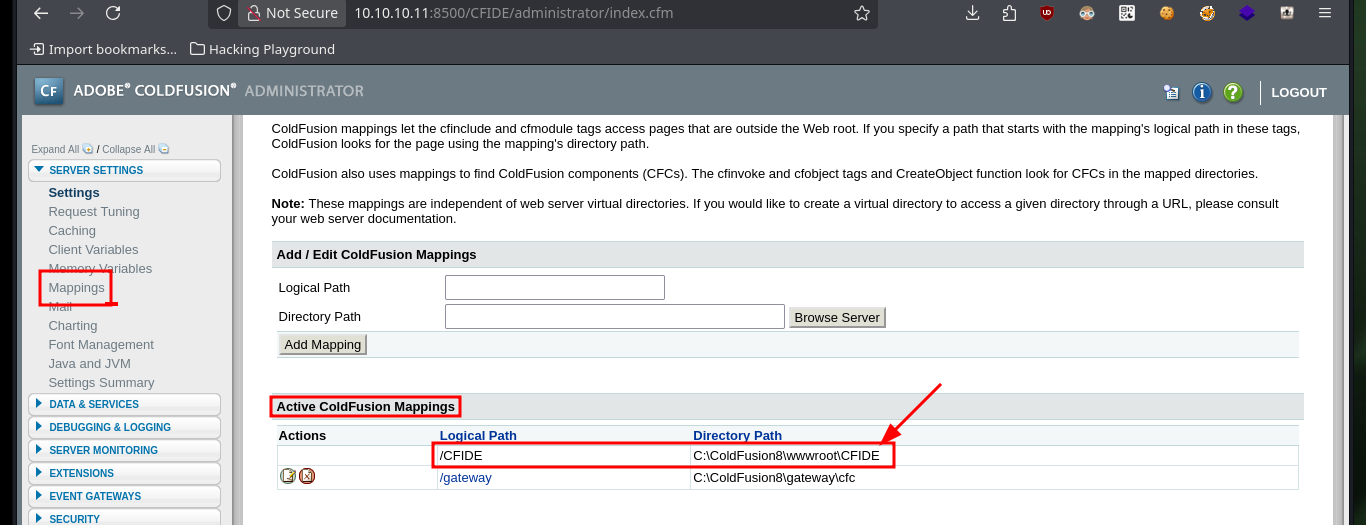
Task: Sort by Directory Path column header
Action: 737,435
